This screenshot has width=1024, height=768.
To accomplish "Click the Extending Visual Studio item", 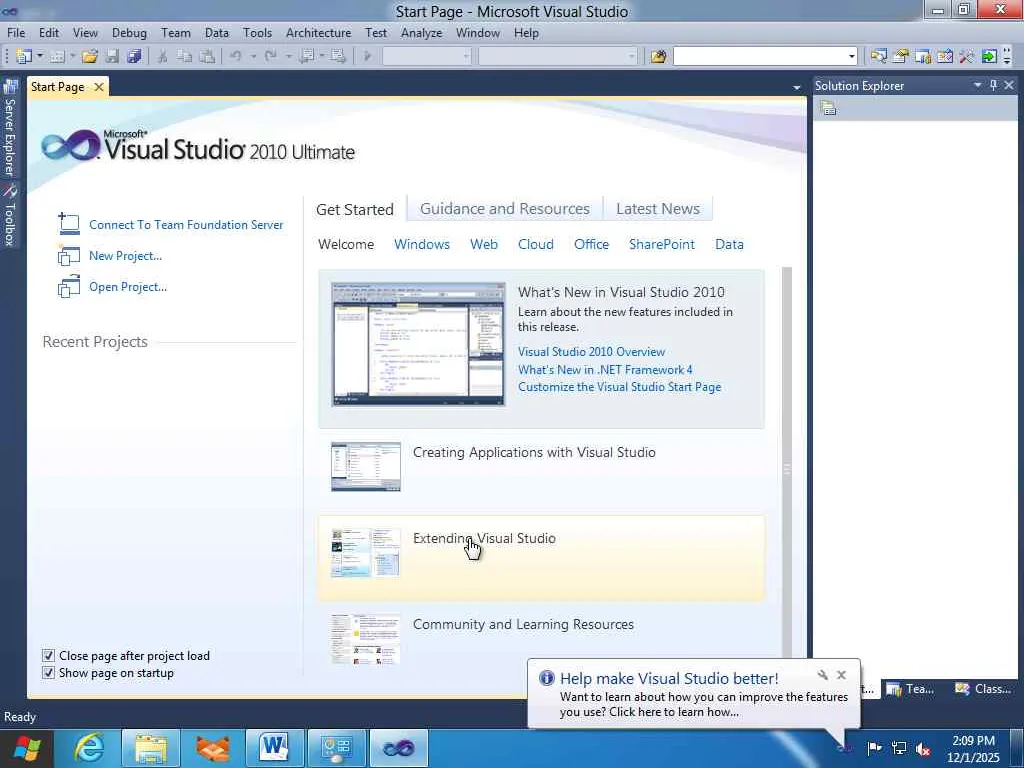I will 541,558.
